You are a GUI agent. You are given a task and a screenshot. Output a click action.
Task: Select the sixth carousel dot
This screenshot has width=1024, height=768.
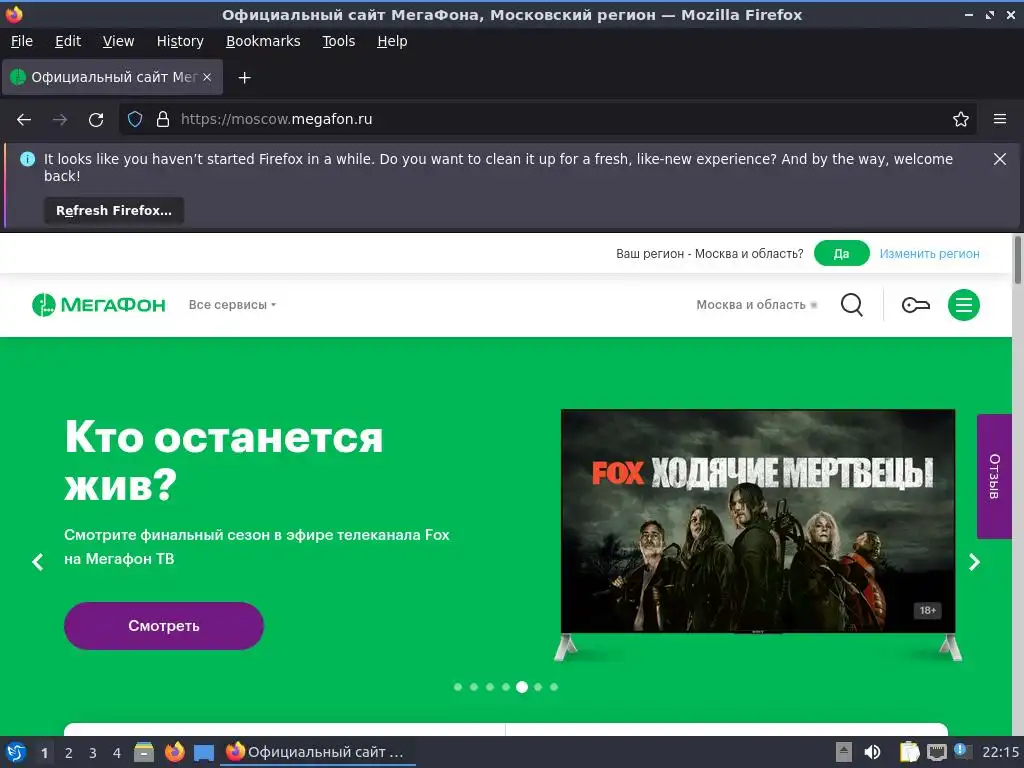(x=538, y=687)
